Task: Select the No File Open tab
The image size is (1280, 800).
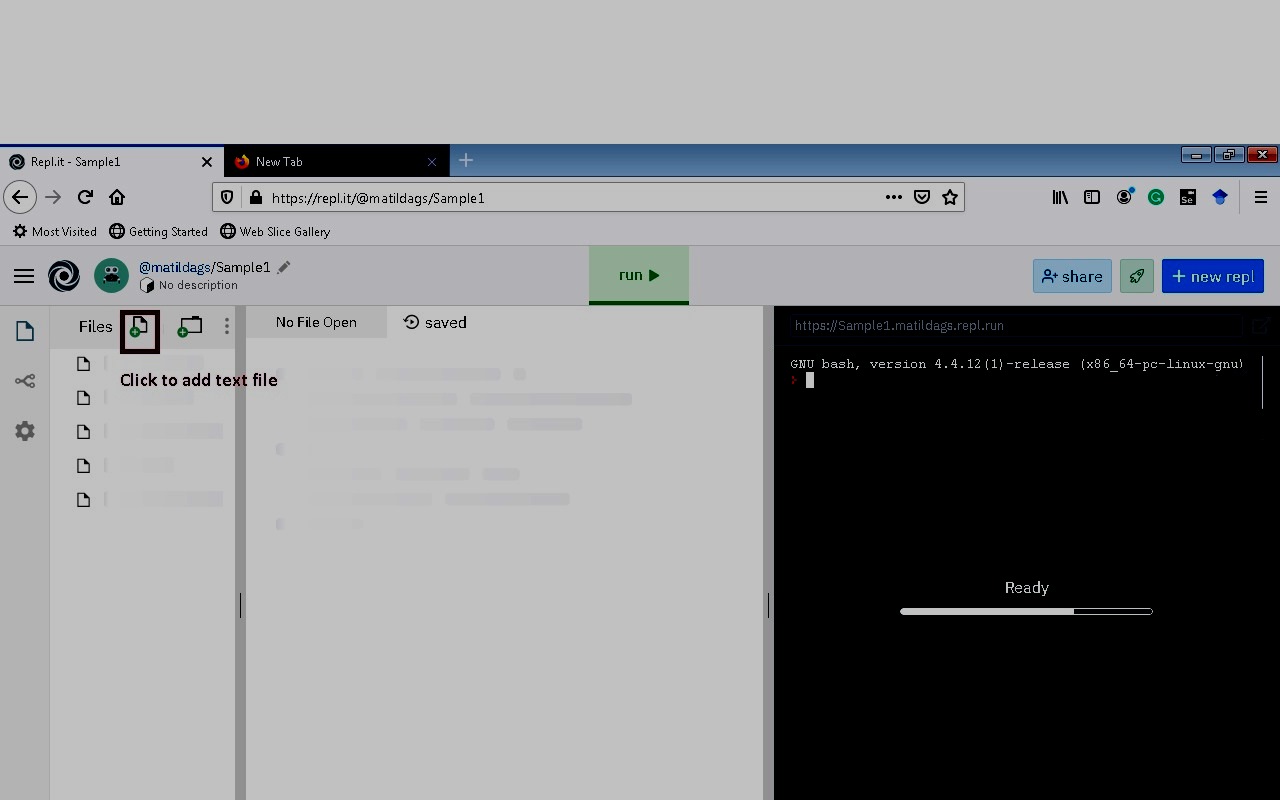Action: (316, 322)
